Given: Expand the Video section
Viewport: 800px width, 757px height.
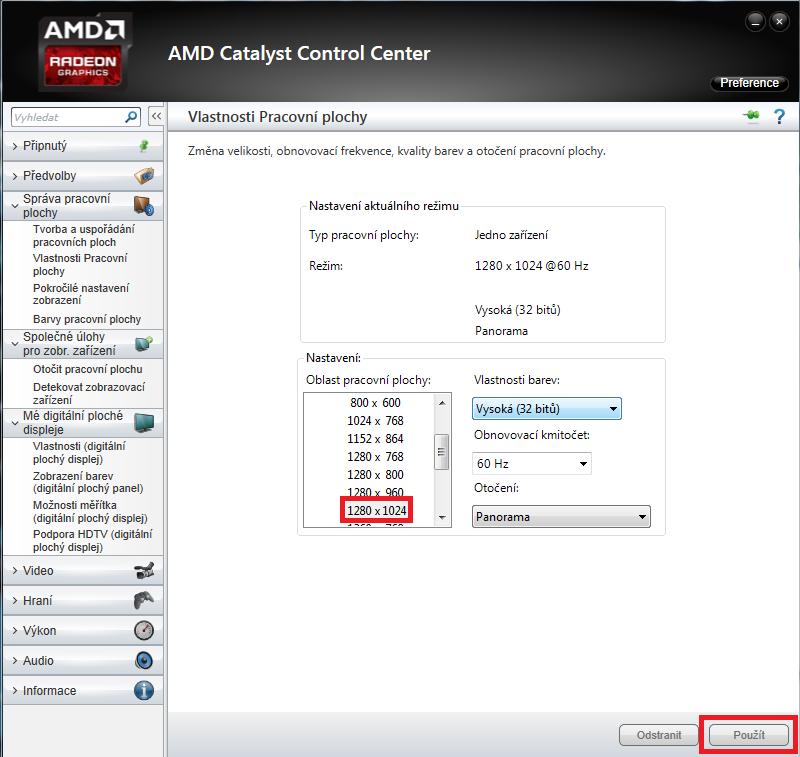Looking at the screenshot, I should tap(15, 571).
